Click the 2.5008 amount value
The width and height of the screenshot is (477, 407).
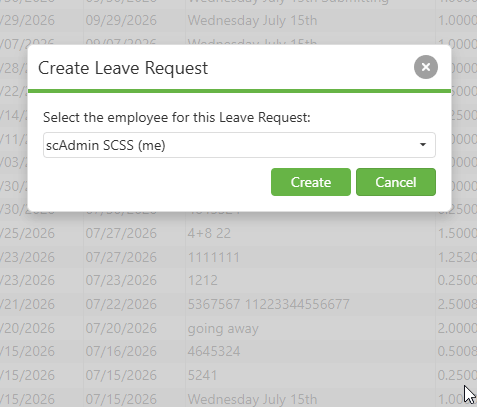[x=457, y=304]
